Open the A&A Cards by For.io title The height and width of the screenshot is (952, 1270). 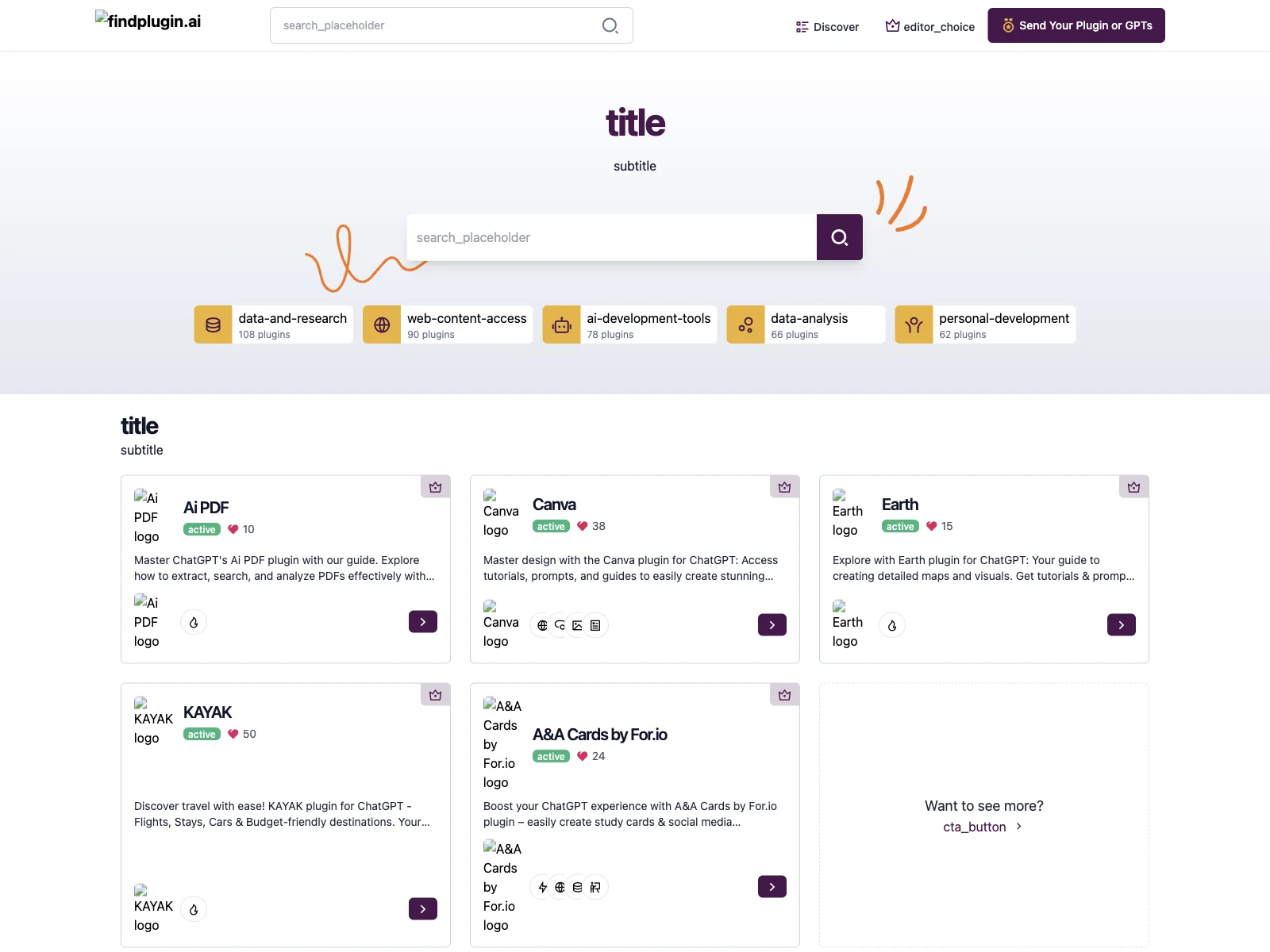[x=600, y=735]
